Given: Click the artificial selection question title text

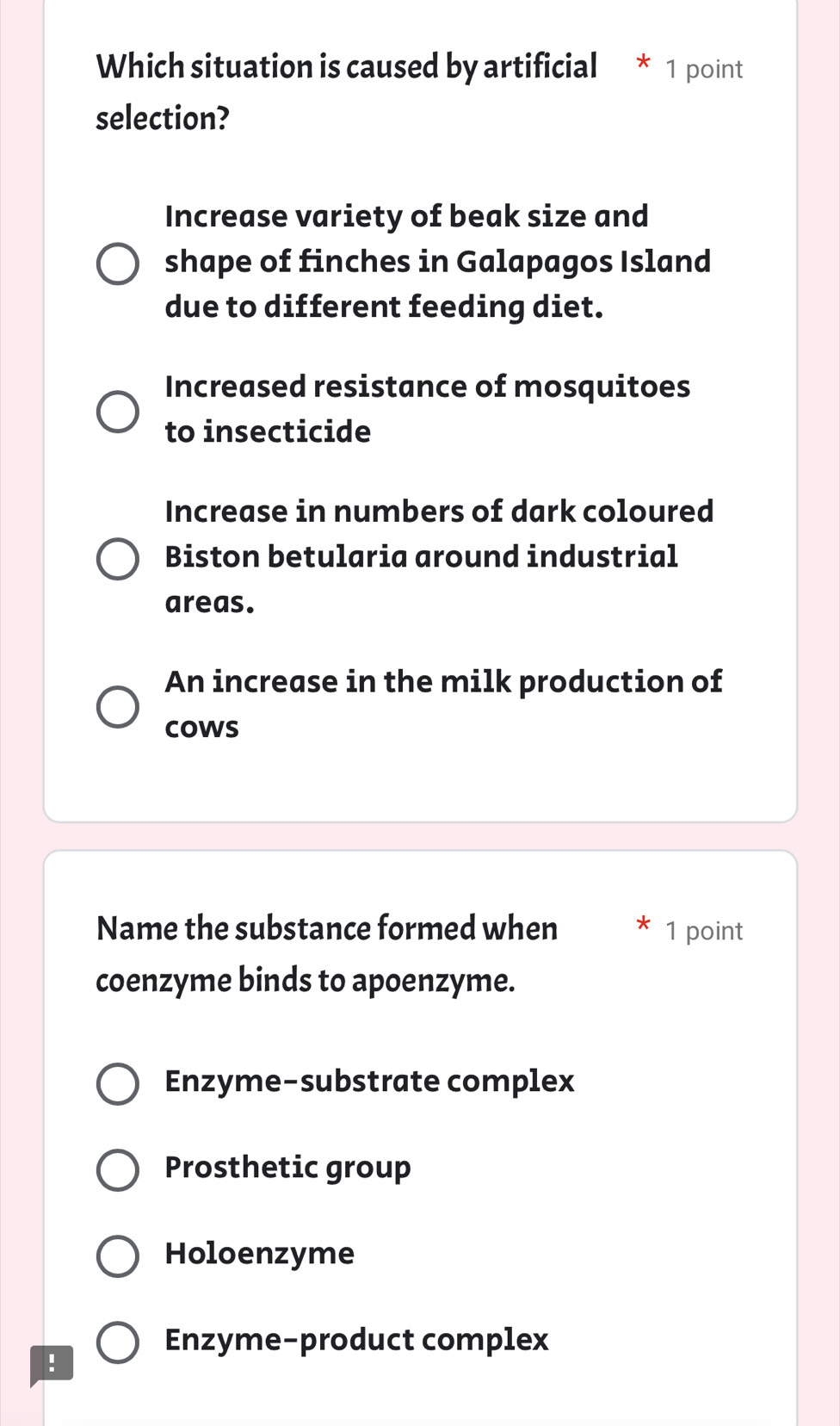Looking at the screenshot, I should [346, 90].
